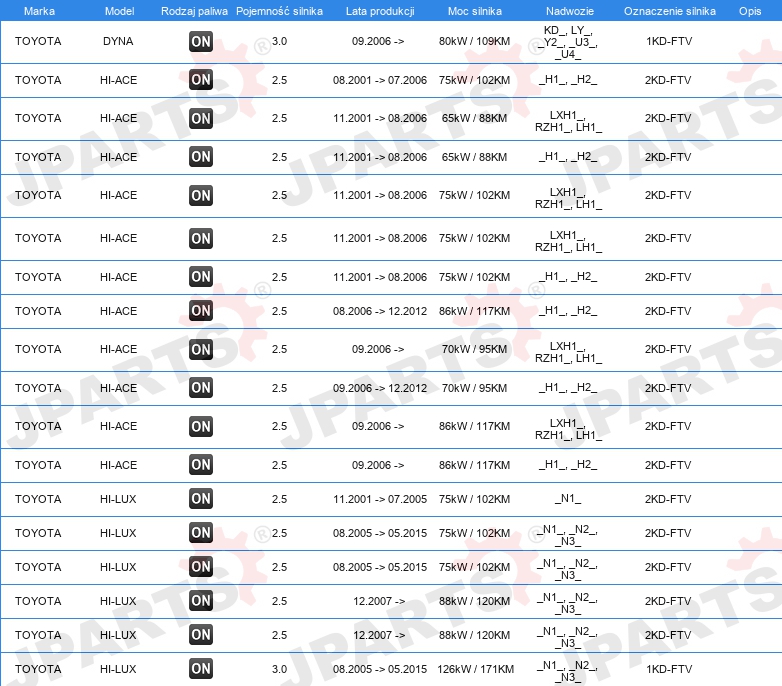Screen dimensions: 782x686
Task: Click the Moc silnika column header
Action: 475,11
